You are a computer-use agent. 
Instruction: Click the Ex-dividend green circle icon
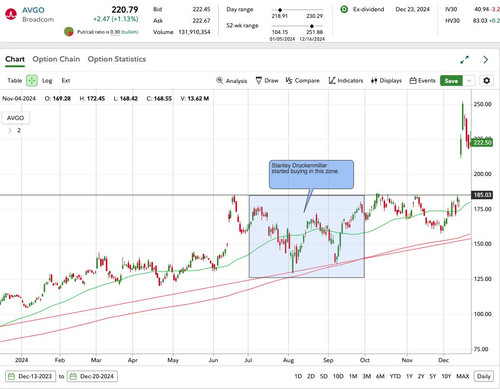click(344, 9)
